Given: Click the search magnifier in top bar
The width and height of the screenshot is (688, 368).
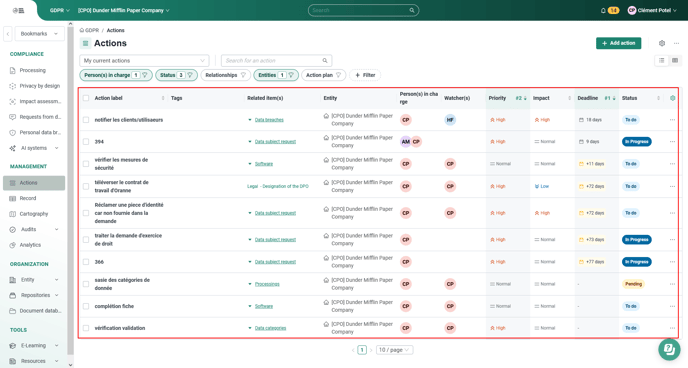Looking at the screenshot, I should 412,11.
